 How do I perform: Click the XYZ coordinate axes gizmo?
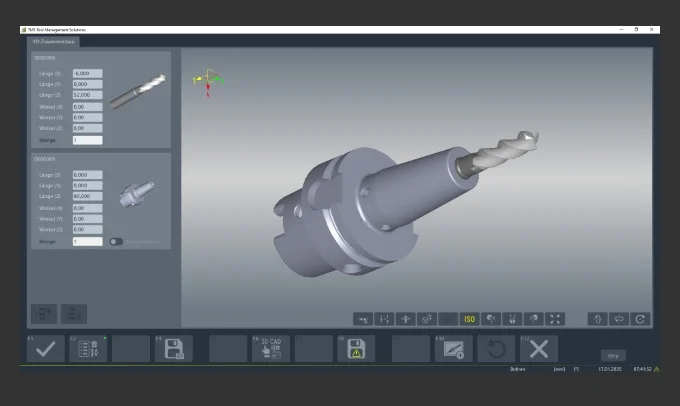point(207,78)
